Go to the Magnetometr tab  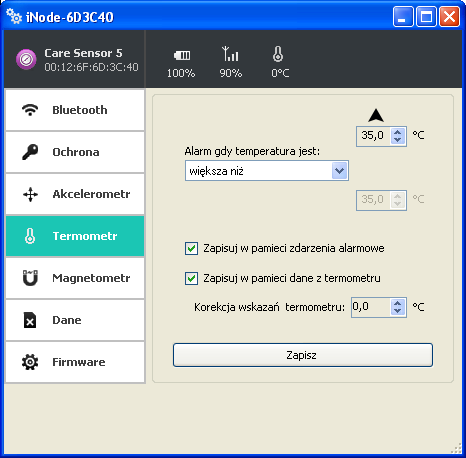(75, 278)
